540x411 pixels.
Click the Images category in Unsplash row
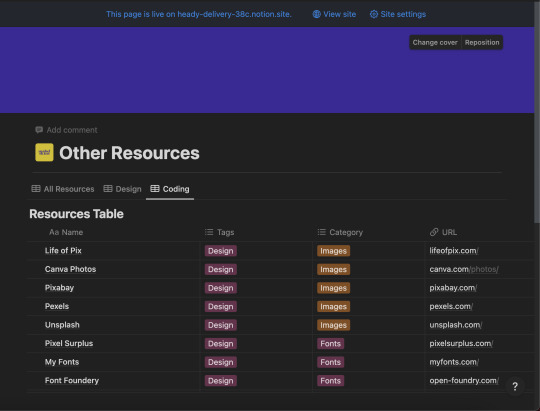coord(333,325)
